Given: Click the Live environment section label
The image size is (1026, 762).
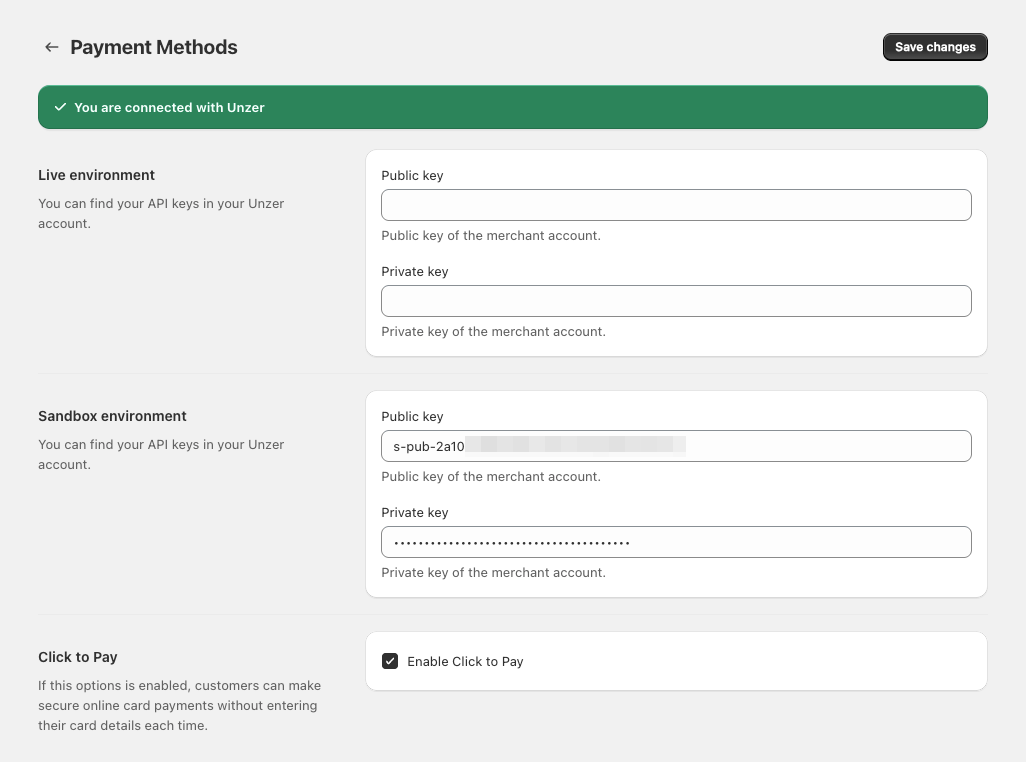Looking at the screenshot, I should 96,175.
